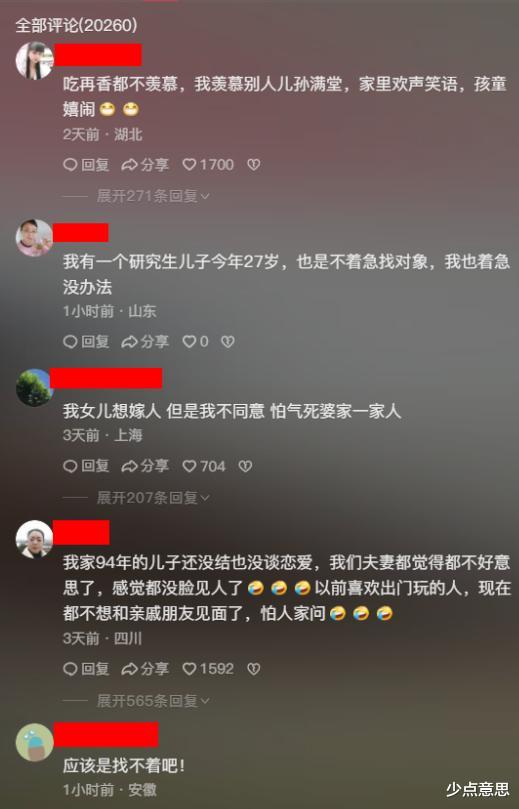Like the Shanghai comment with 704 likes
Image resolution: width=519 pixels, height=809 pixels.
(x=204, y=466)
